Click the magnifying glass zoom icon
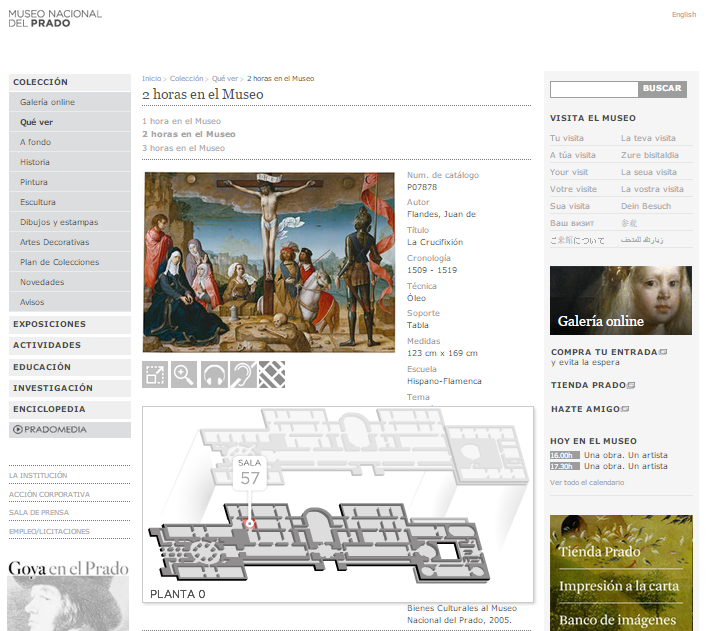Viewport: 712px width, 631px height. pos(184,374)
